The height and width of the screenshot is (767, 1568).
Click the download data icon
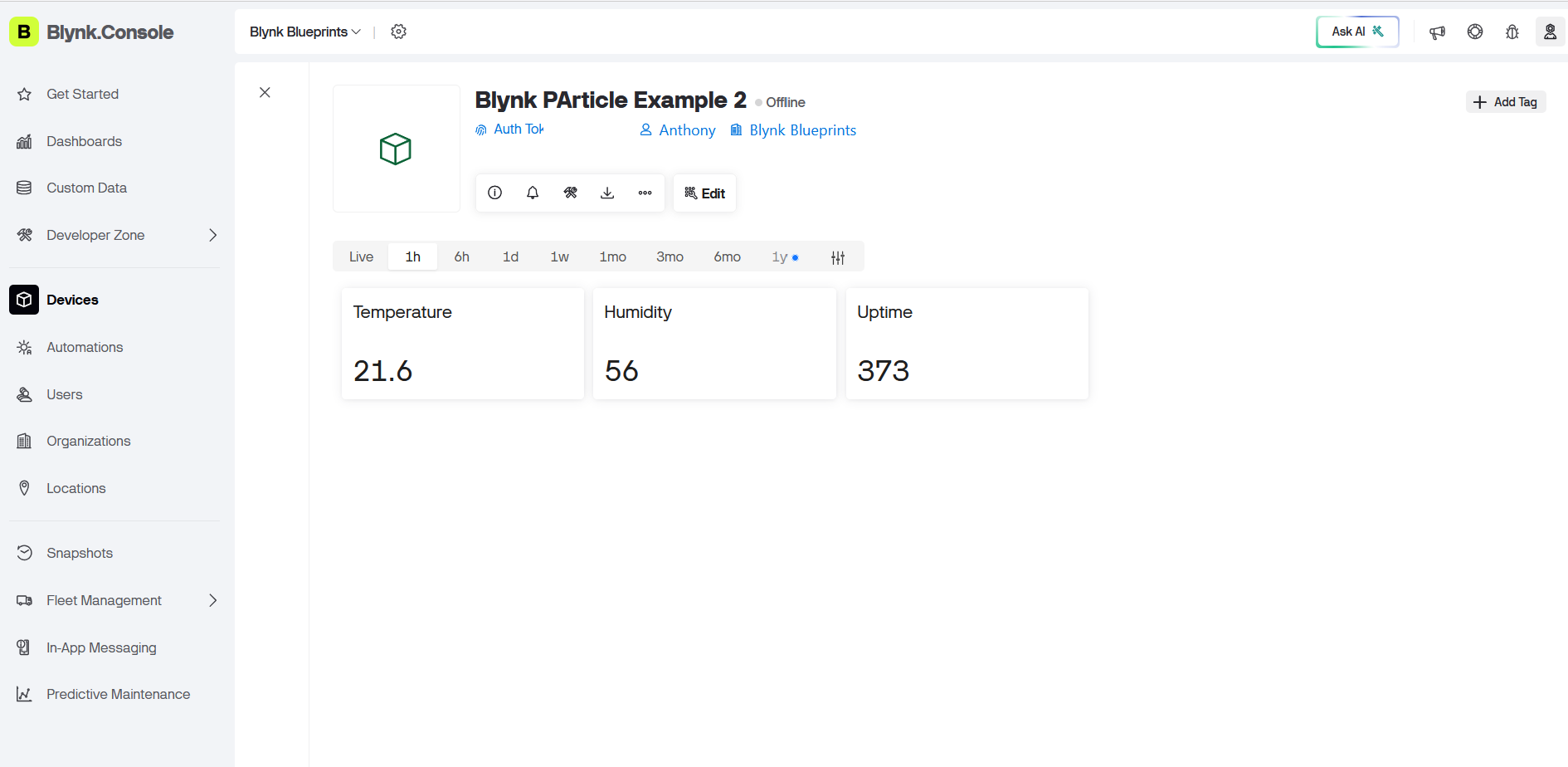tap(607, 193)
